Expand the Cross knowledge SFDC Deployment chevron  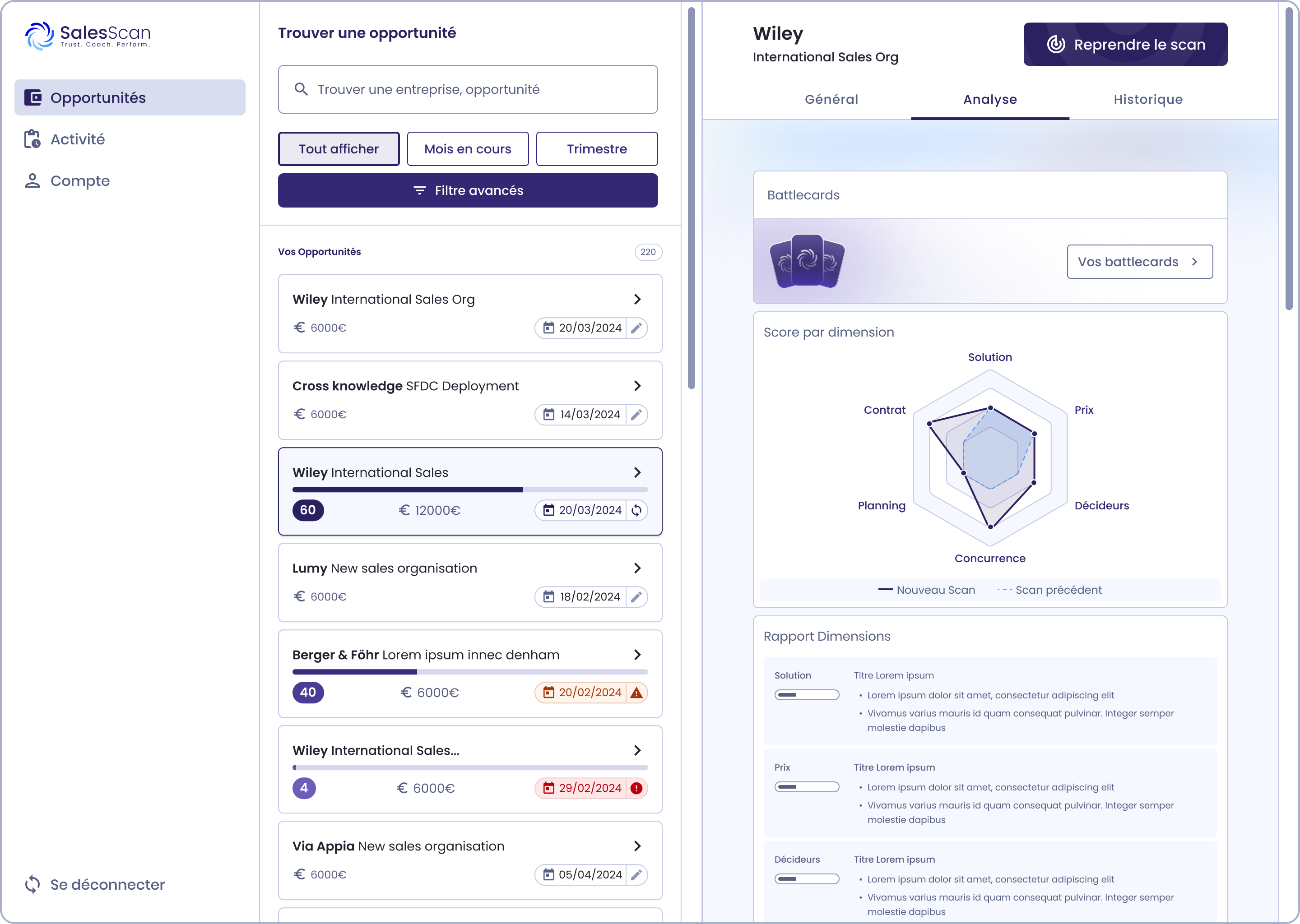pyautogui.click(x=637, y=386)
